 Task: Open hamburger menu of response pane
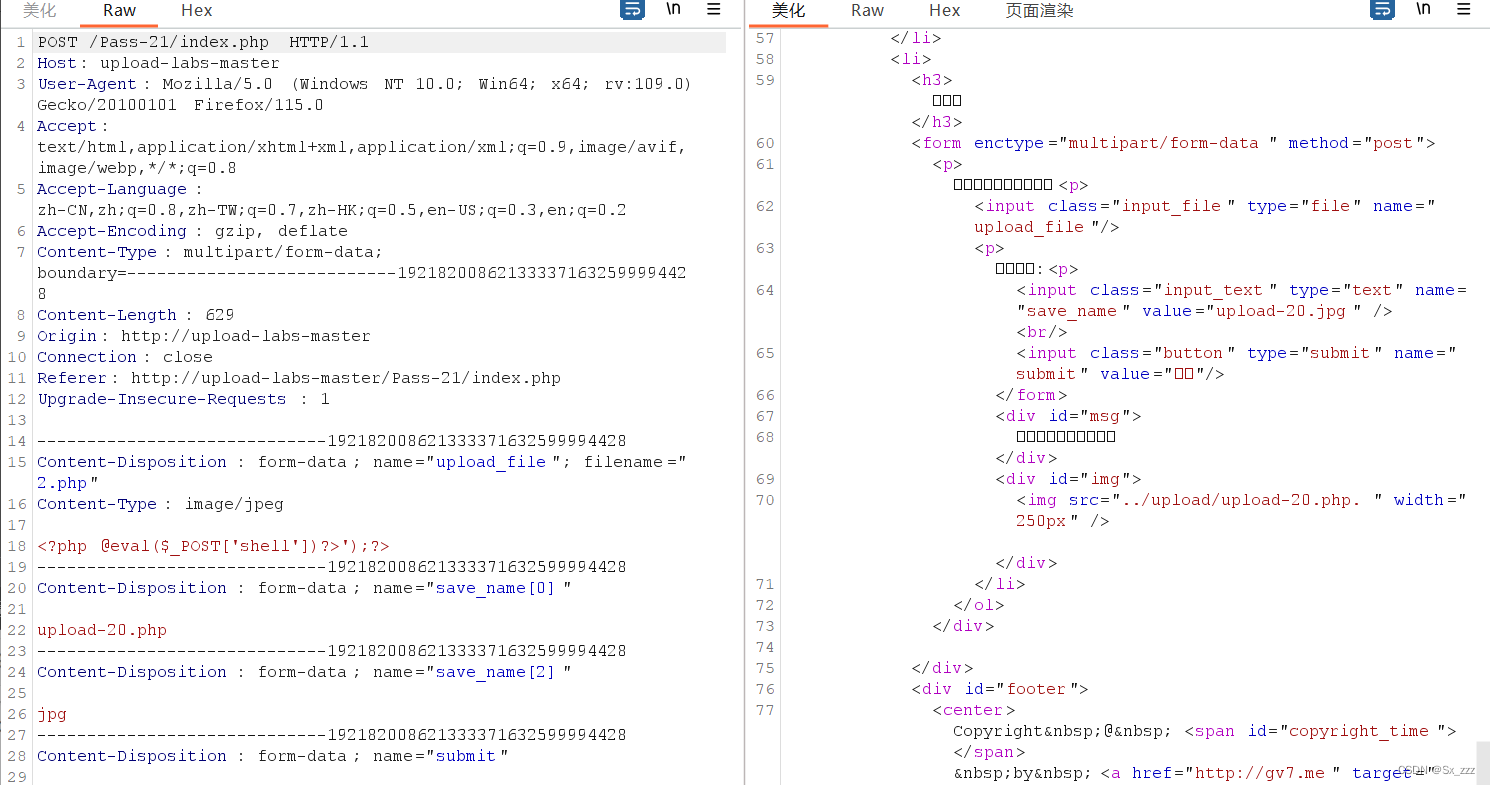click(1463, 9)
